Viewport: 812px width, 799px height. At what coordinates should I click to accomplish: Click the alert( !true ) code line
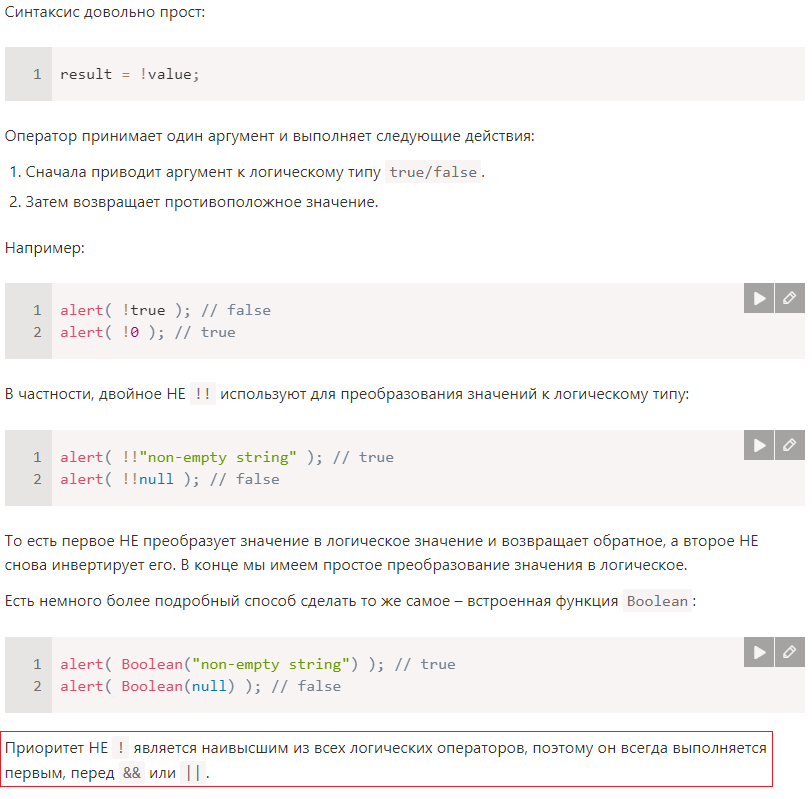pyautogui.click(x=165, y=310)
